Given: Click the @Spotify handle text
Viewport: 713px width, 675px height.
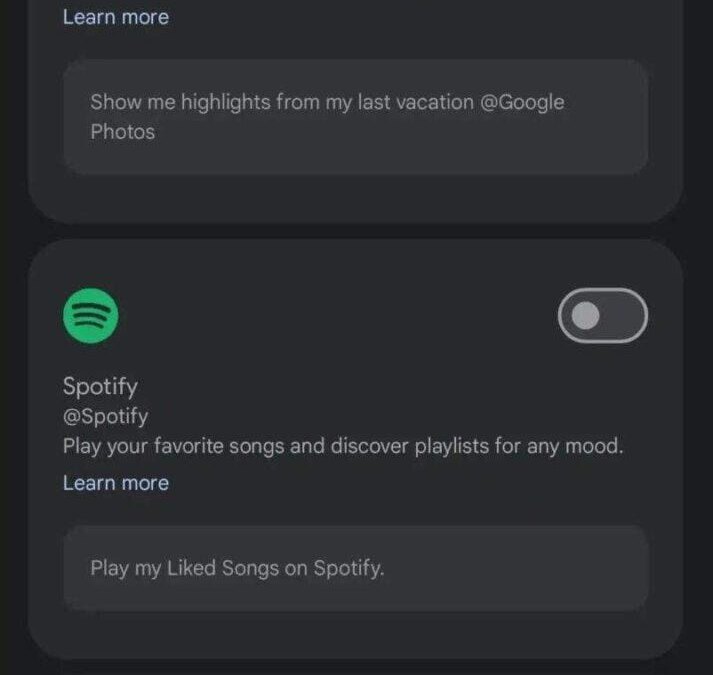Looking at the screenshot, I should (x=105, y=416).
